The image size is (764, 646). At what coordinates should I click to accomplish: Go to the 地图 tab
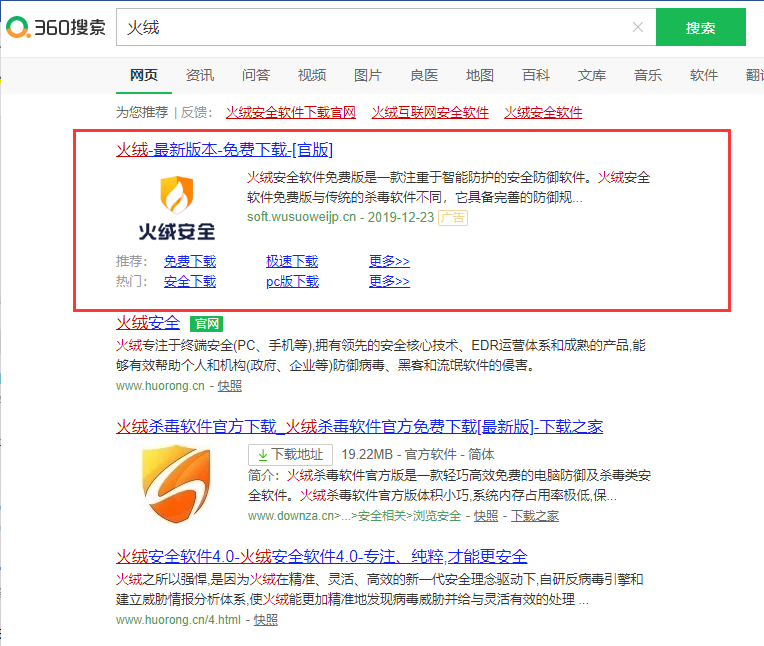coord(479,75)
